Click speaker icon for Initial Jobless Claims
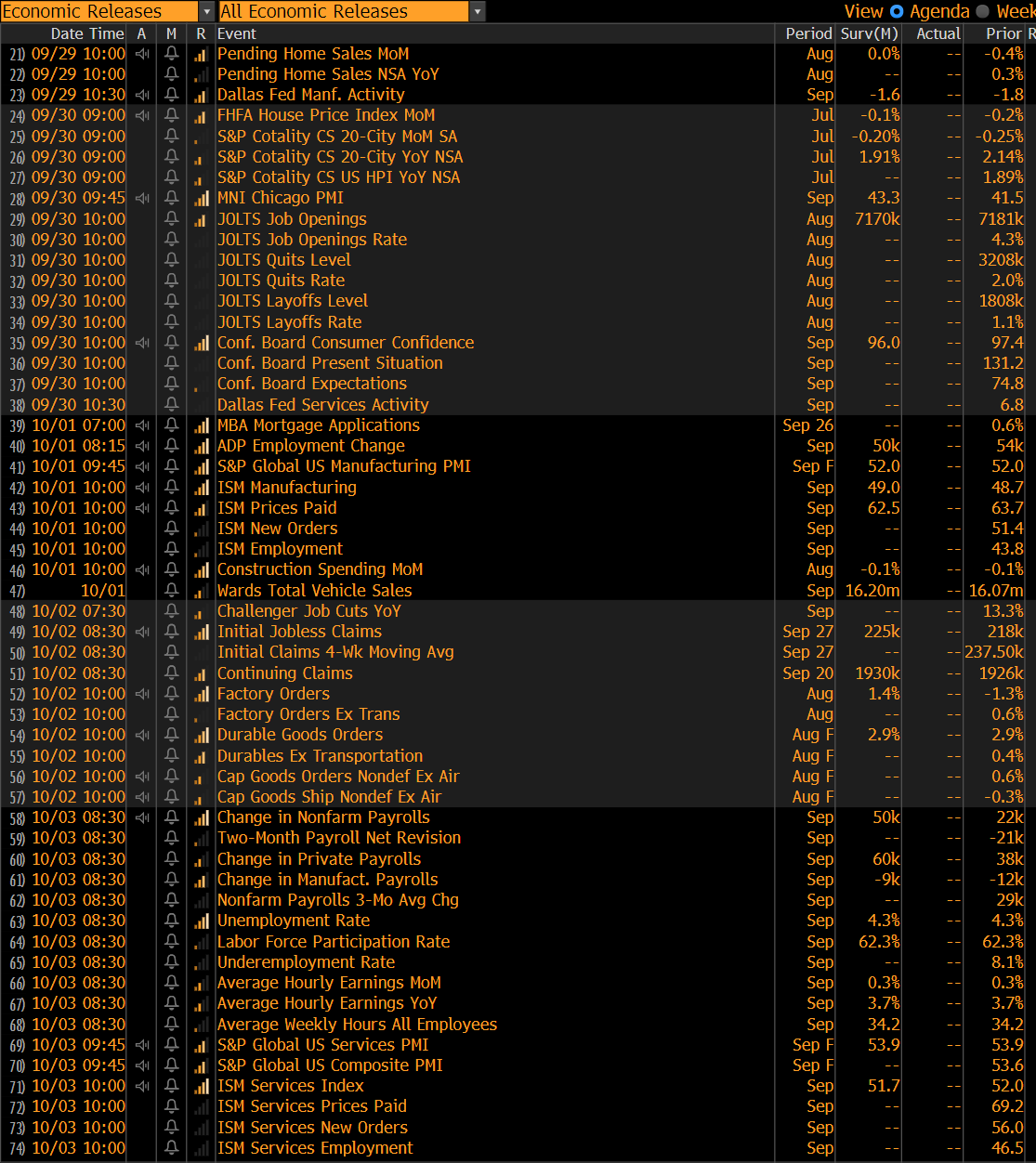The width and height of the screenshot is (1036, 1163). pos(142,632)
